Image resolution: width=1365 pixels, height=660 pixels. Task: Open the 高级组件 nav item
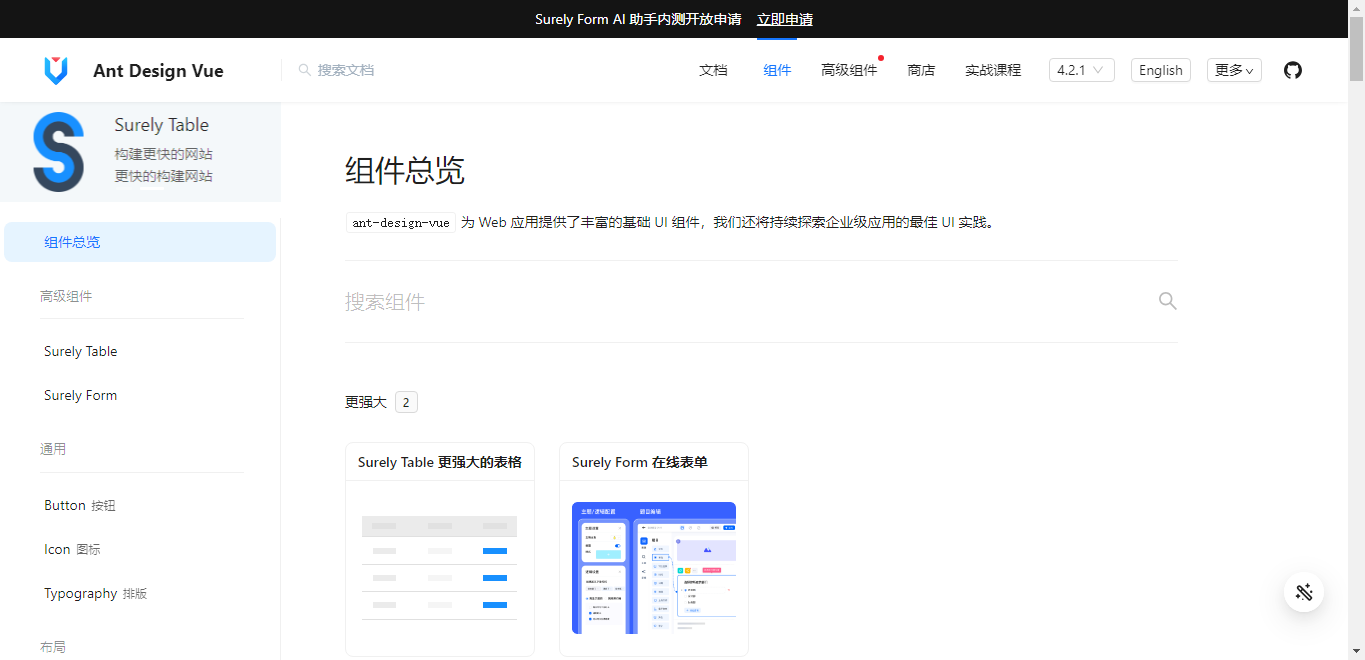(849, 70)
